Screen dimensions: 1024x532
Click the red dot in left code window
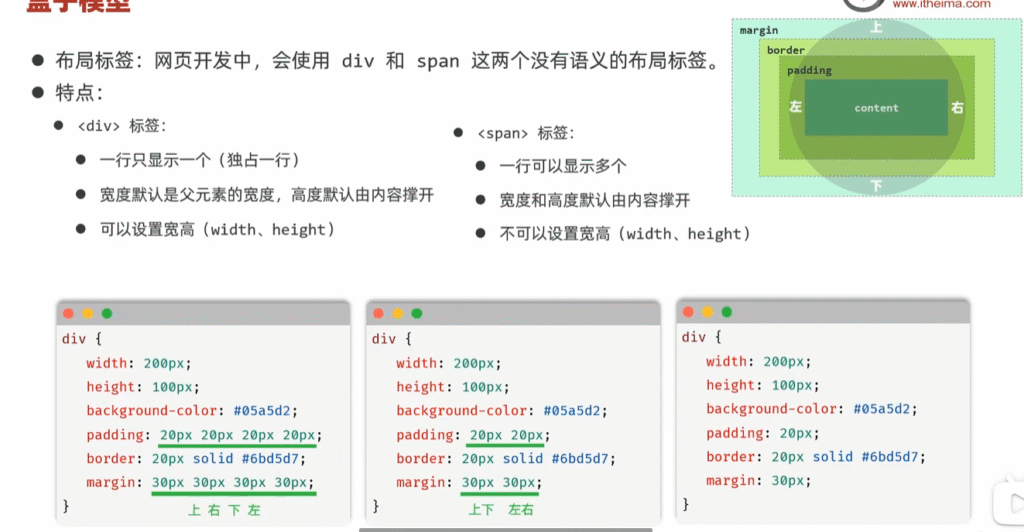tap(69, 314)
